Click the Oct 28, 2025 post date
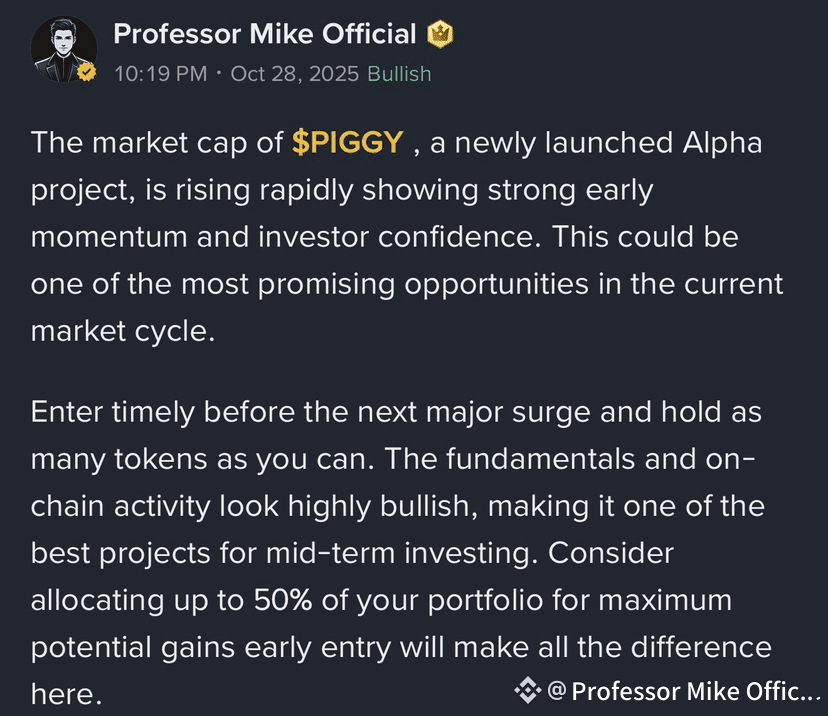Screen dimensions: 828x716 [x=295, y=74]
